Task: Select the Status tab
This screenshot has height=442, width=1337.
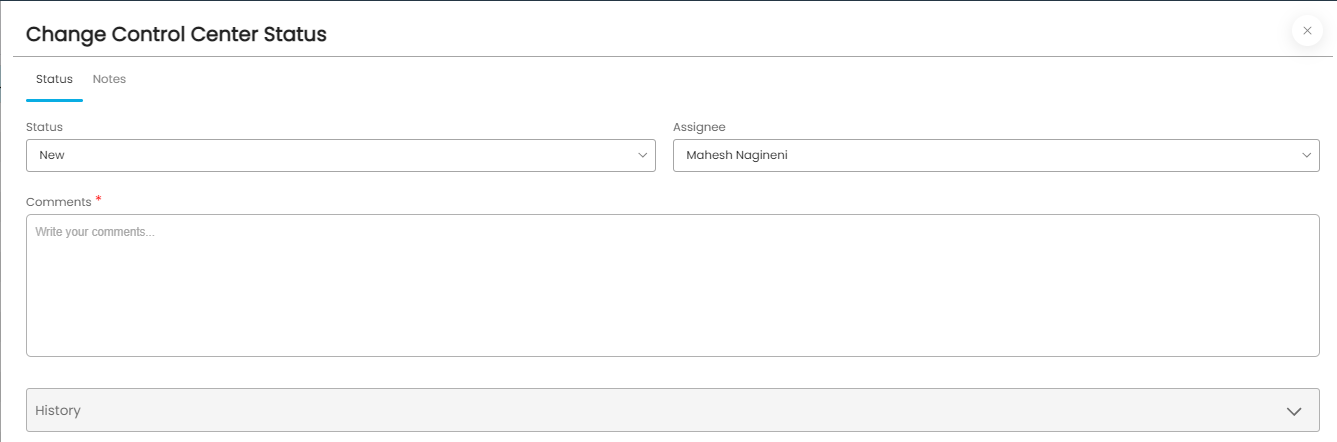Action: coord(54,79)
